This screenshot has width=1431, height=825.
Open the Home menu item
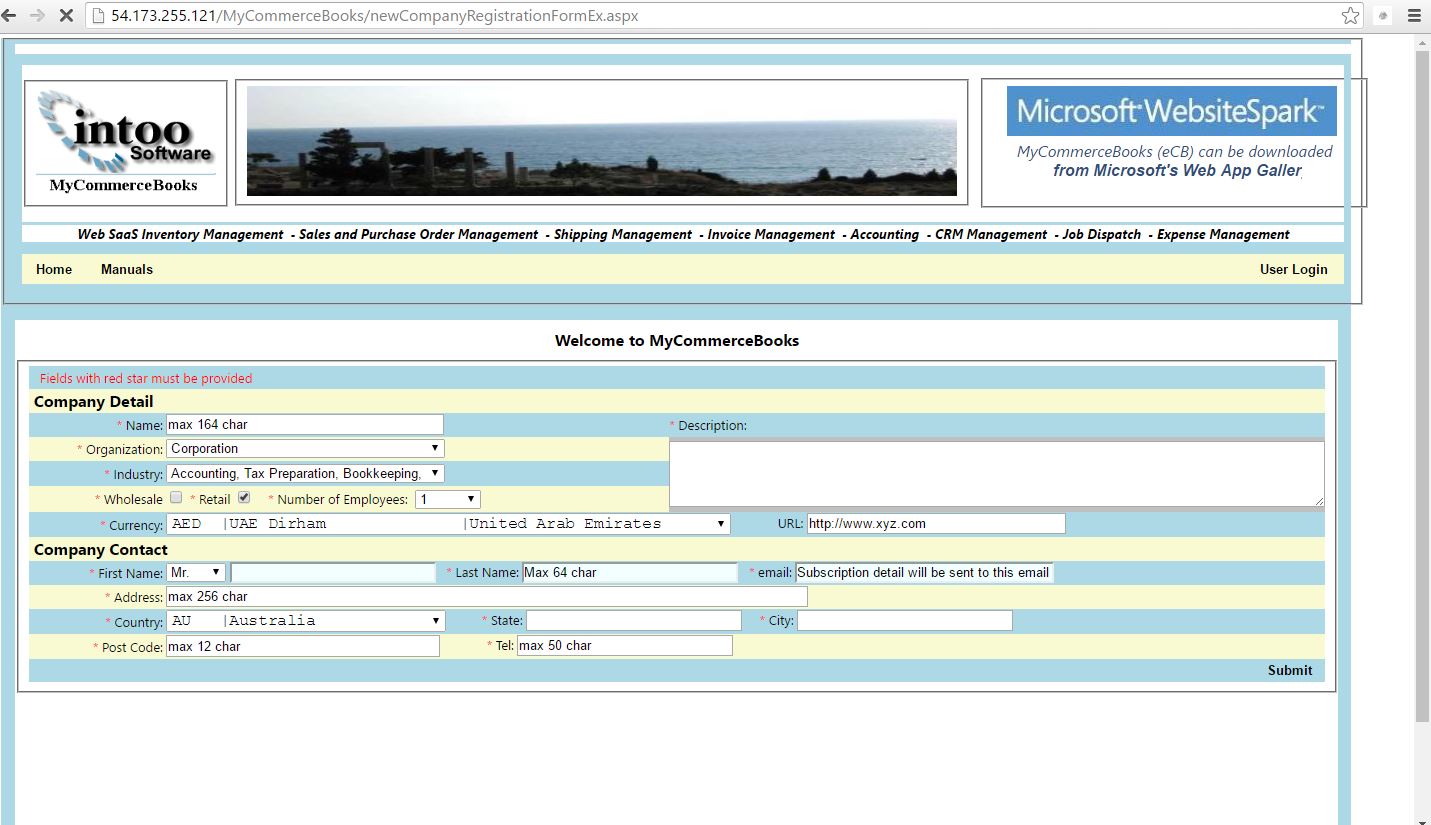point(54,269)
